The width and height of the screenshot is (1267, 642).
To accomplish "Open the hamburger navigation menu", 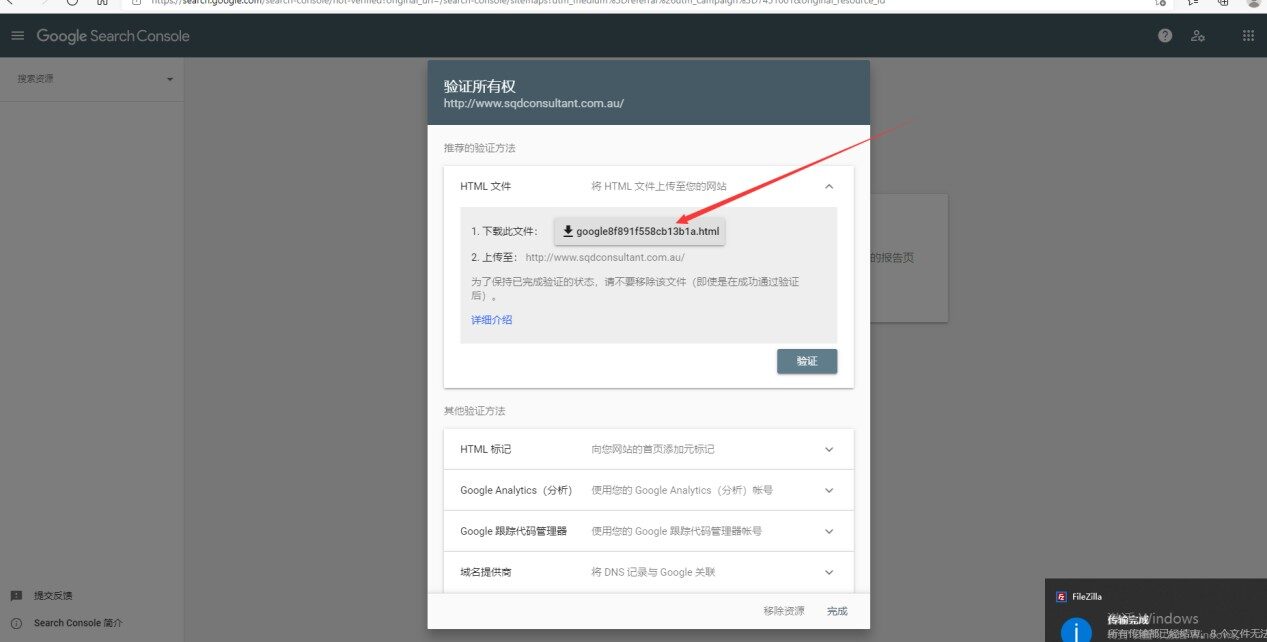I will (x=17, y=36).
